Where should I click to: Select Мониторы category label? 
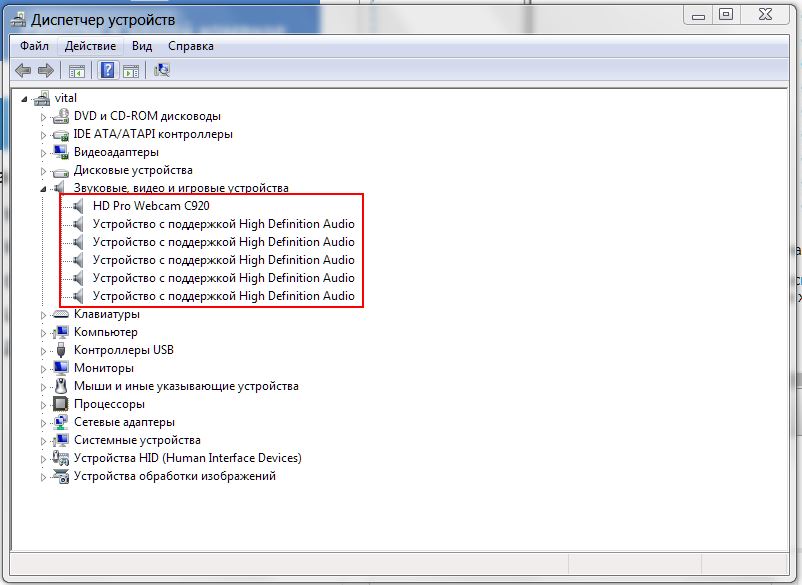pyautogui.click(x=103, y=368)
